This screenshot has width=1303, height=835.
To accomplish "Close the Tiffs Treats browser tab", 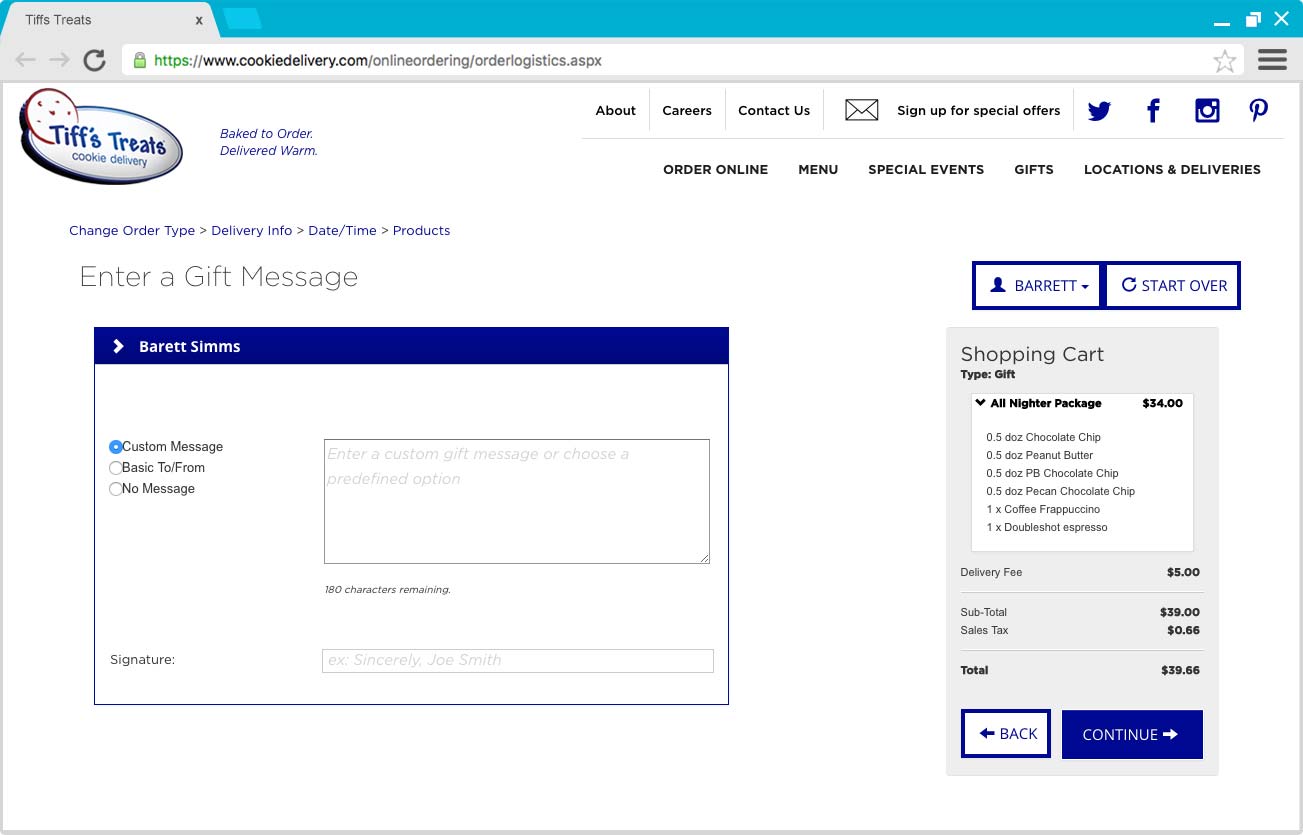I will coord(199,20).
